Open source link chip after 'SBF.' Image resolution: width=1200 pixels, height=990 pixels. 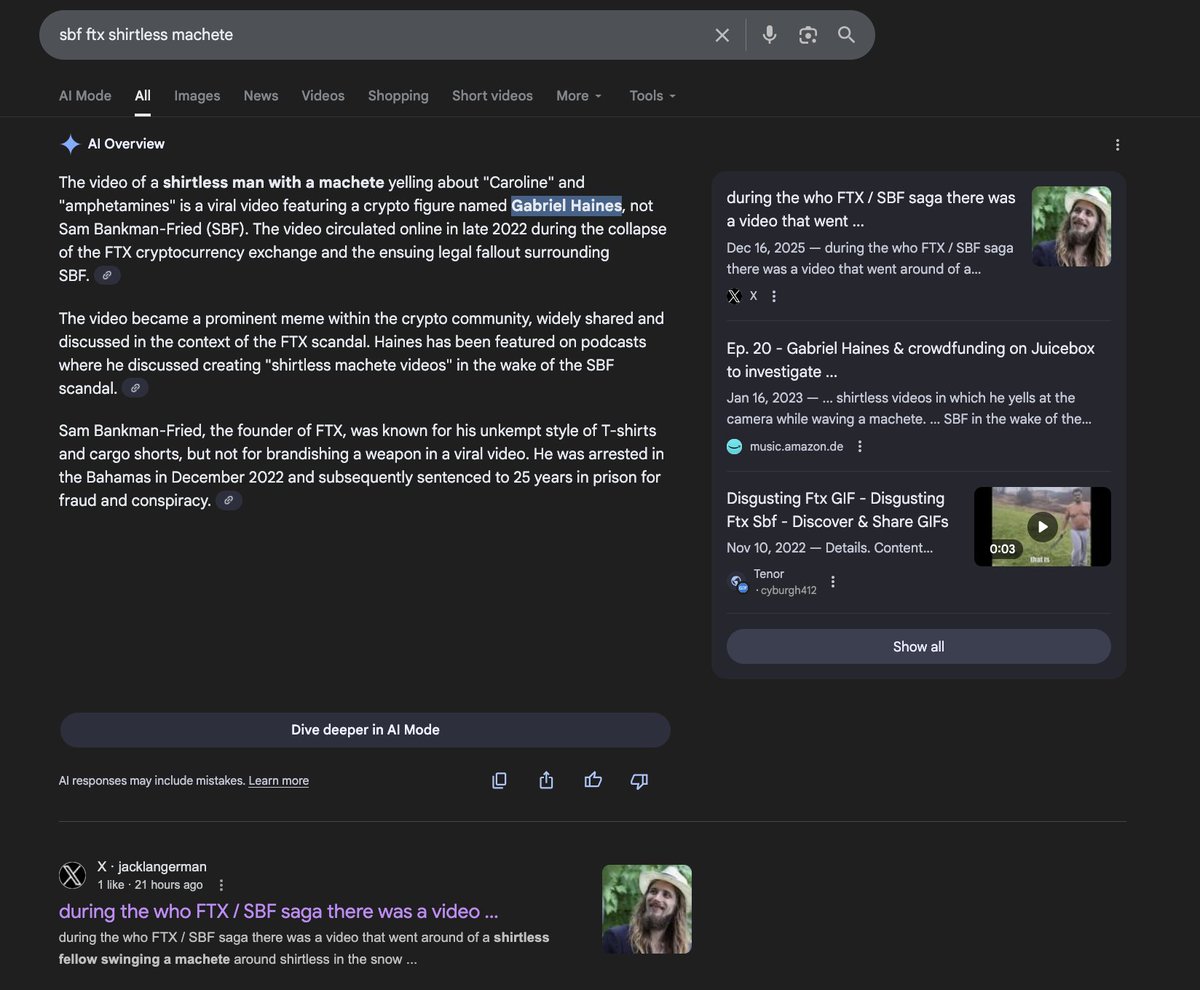point(107,276)
